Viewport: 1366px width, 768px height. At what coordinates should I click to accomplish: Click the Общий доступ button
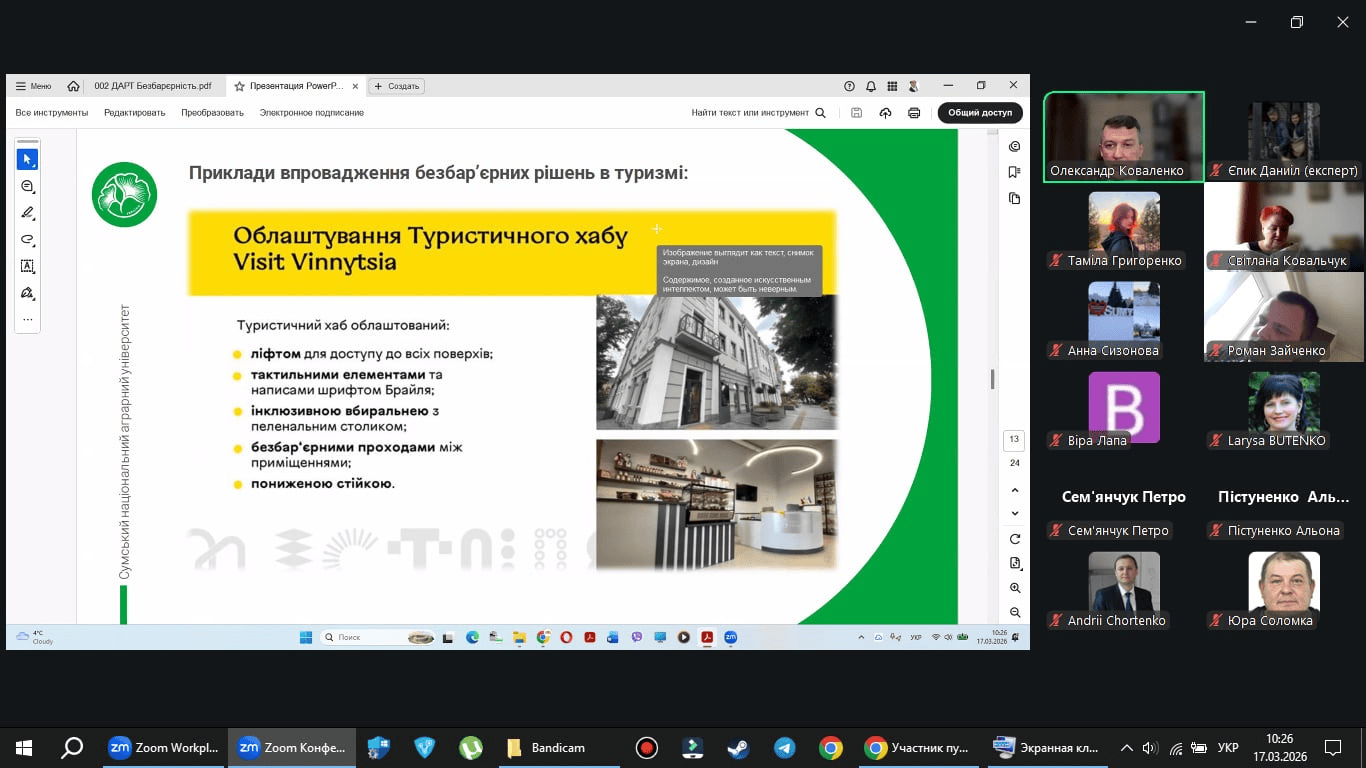pos(979,113)
